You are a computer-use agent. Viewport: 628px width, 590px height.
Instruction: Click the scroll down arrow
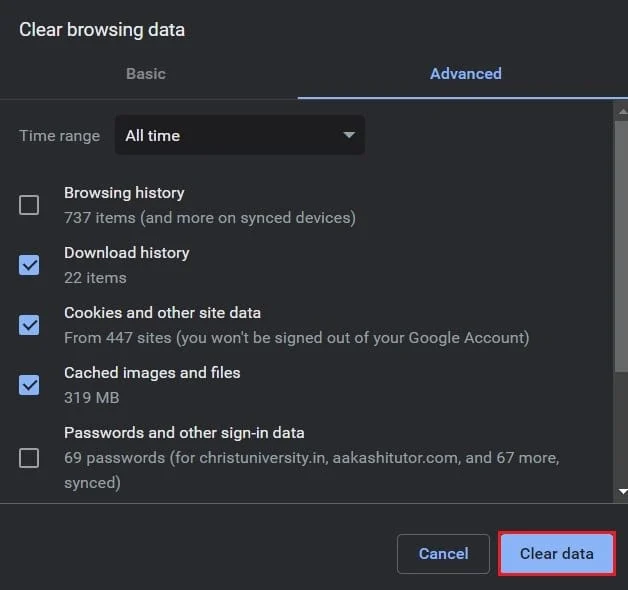point(623,492)
